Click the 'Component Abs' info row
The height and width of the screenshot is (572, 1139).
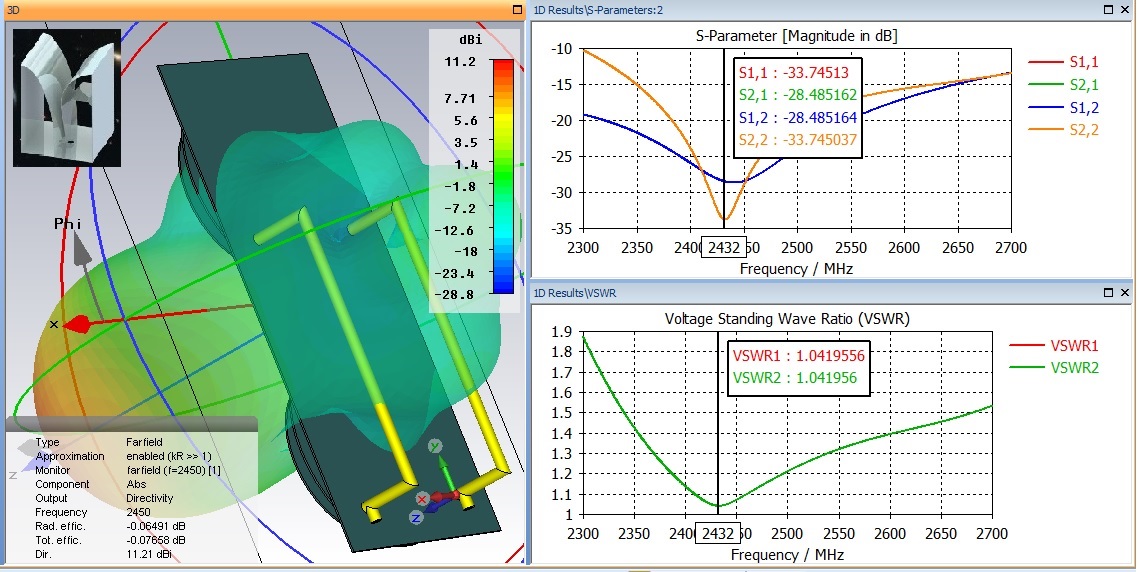(91, 484)
